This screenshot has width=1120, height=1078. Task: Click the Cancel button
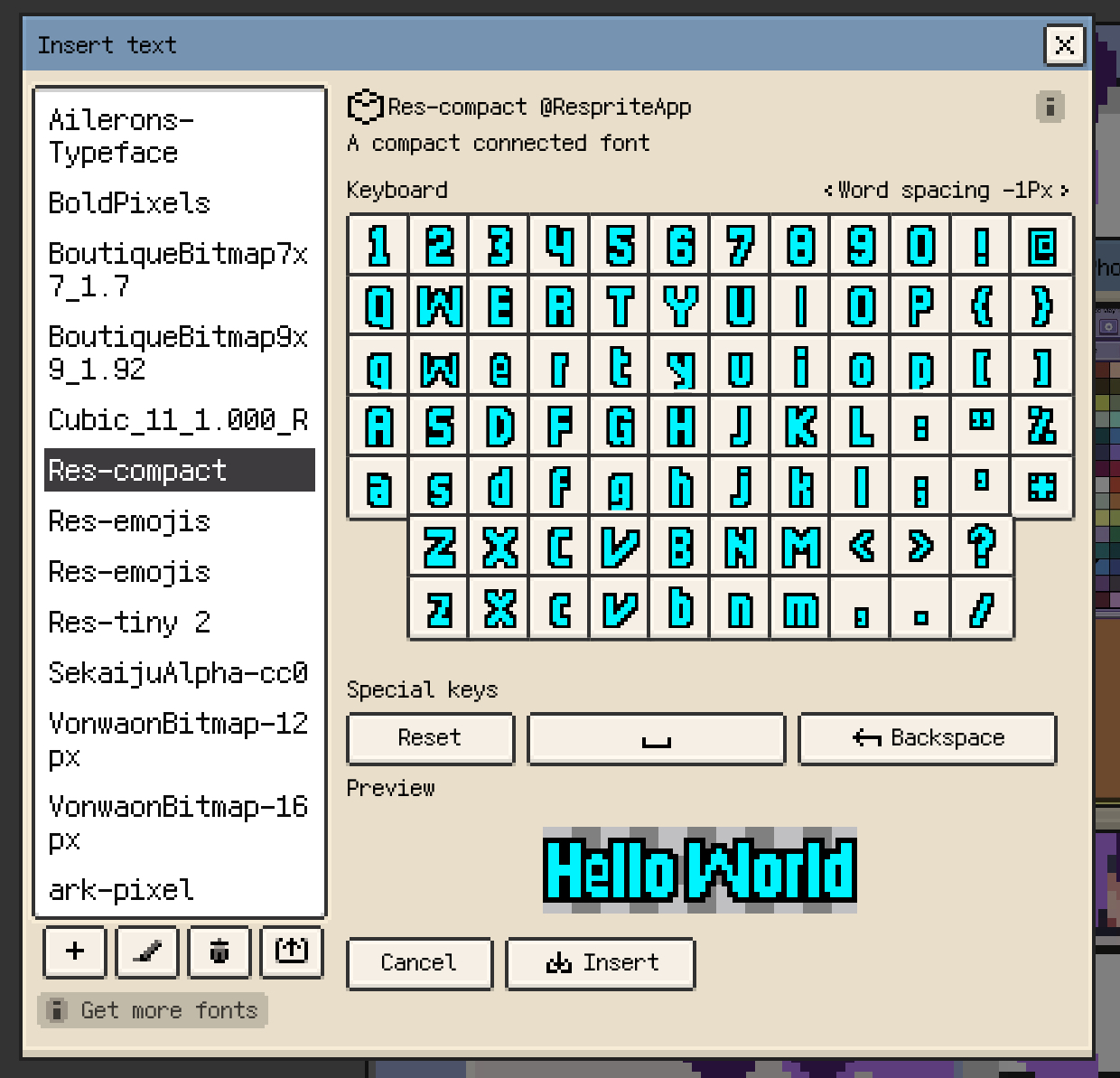[x=419, y=963]
